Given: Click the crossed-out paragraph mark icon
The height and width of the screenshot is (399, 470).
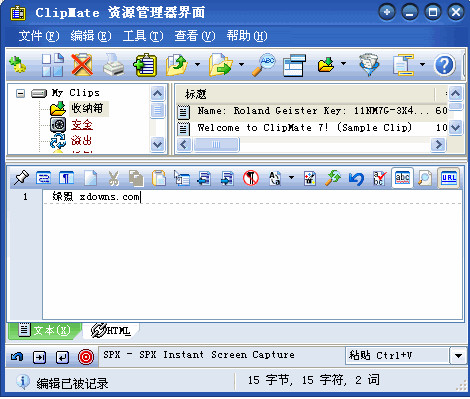Looking at the screenshot, I should pos(251,178).
